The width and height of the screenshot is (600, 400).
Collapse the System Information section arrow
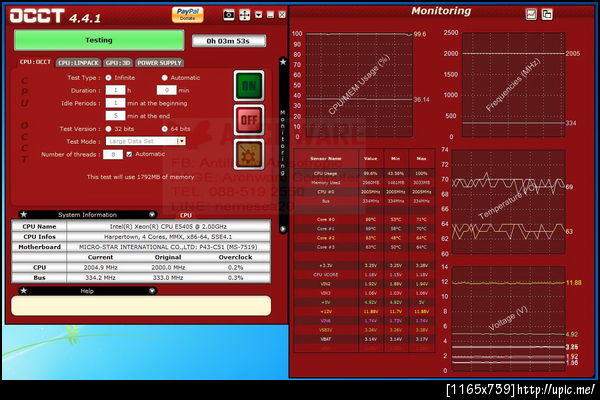pos(152,214)
